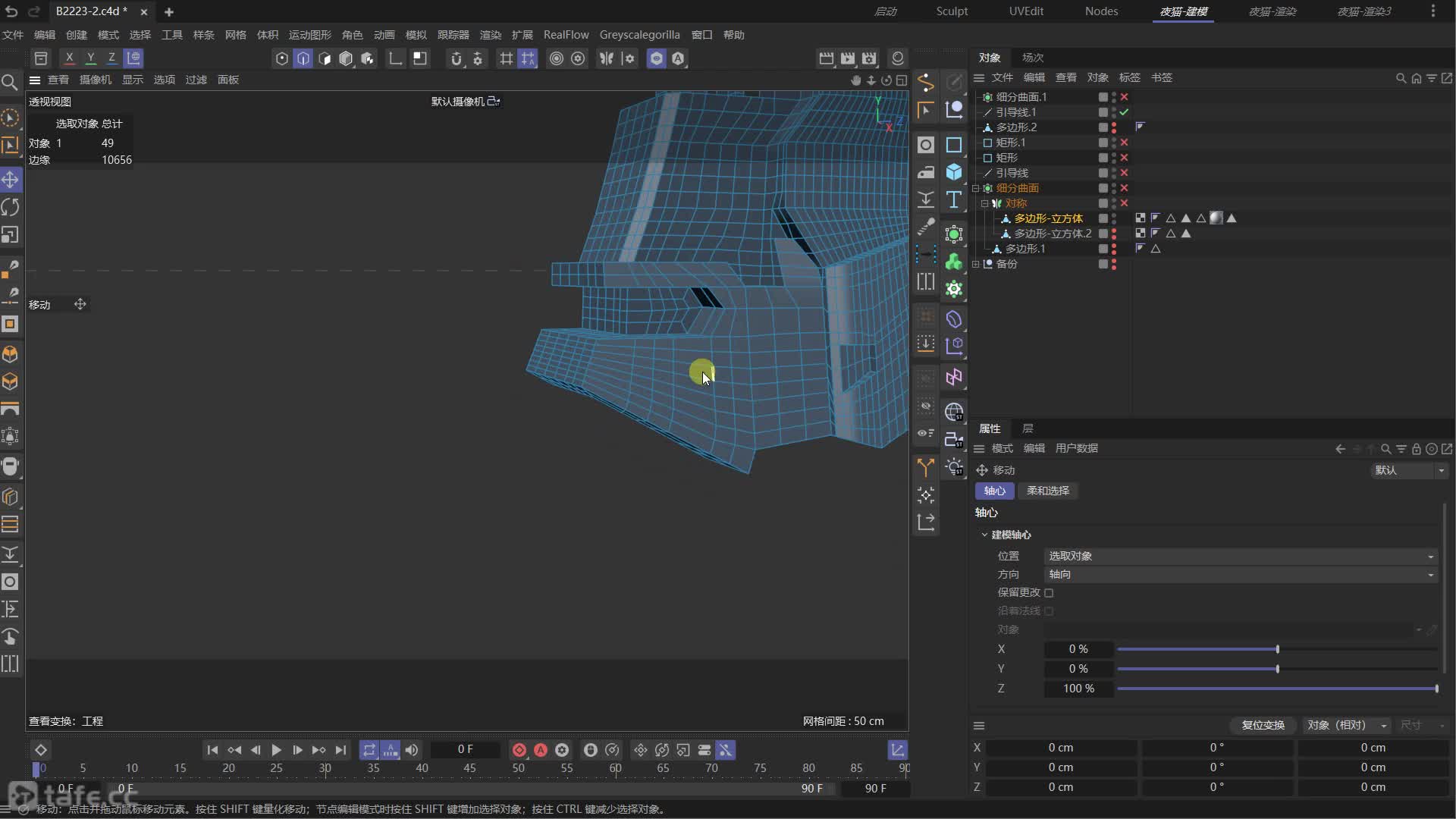This screenshot has width=1456, height=819.
Task: Click the Cube primitive icon
Action: (954, 172)
